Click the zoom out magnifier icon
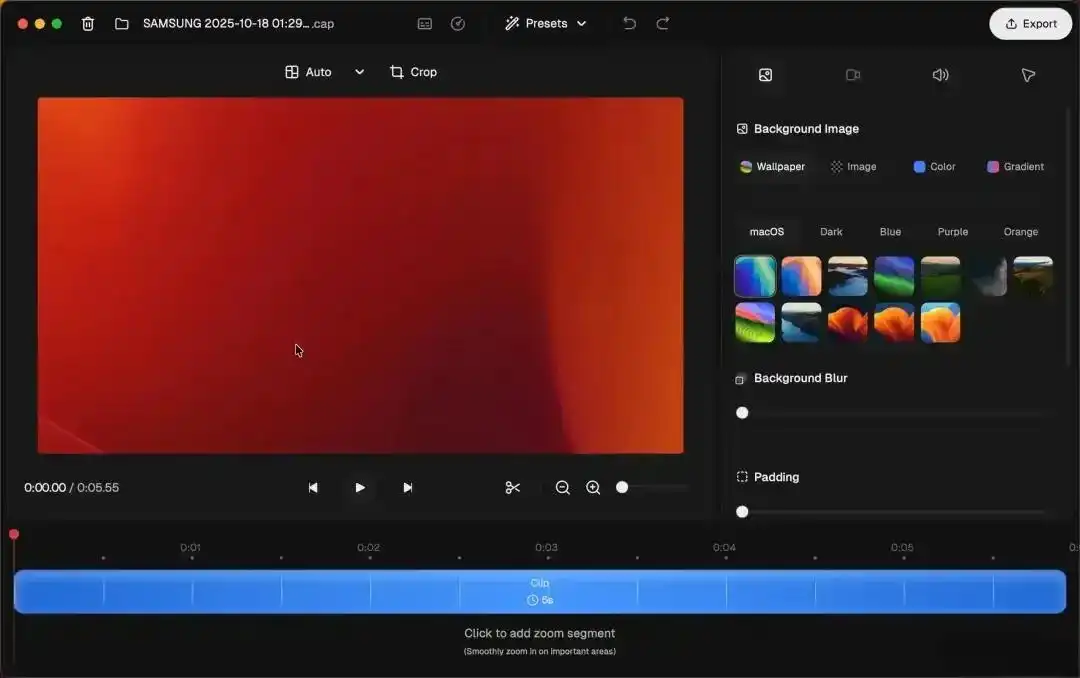 (563, 487)
